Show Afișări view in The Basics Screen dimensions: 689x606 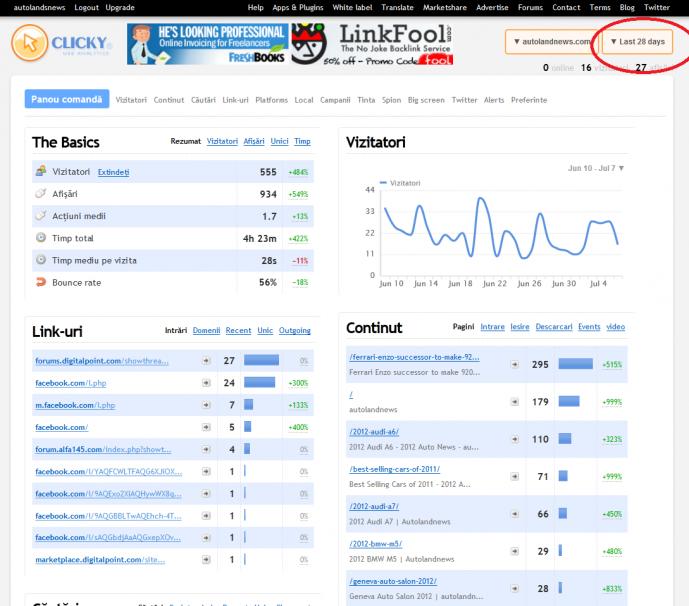pyautogui.click(x=254, y=141)
